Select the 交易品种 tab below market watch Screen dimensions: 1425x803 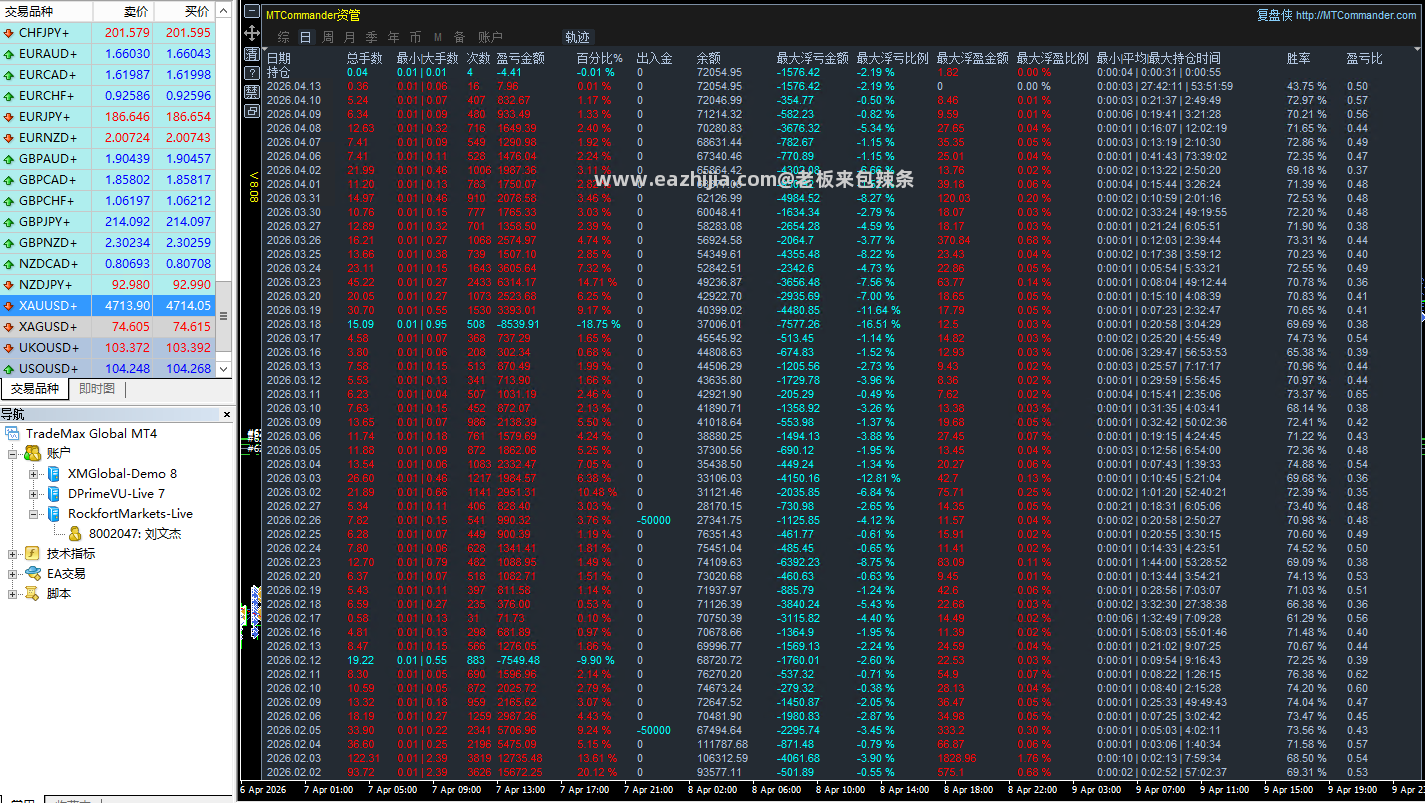[x=35, y=390]
